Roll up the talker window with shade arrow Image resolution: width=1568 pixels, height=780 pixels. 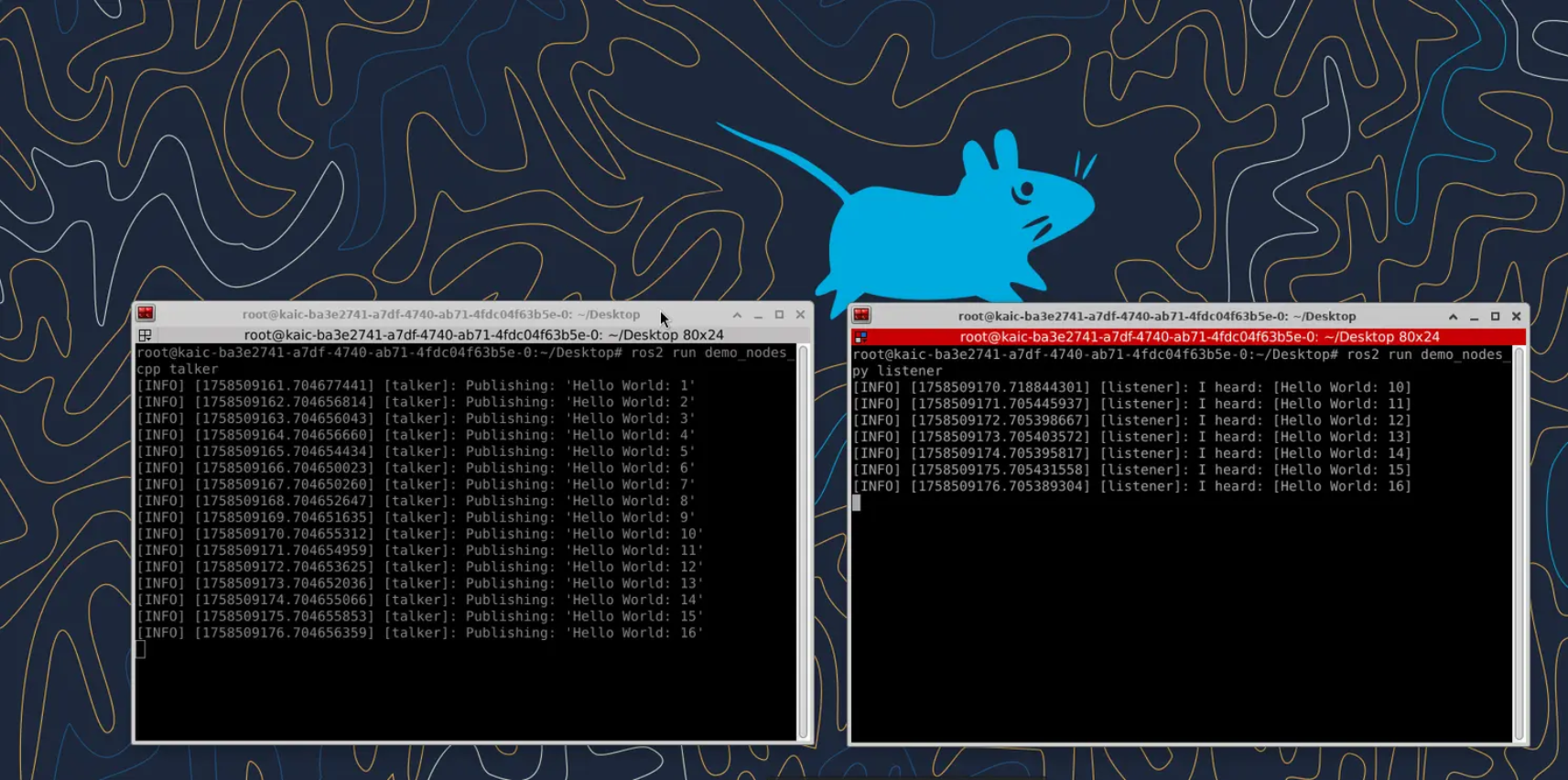tap(737, 315)
